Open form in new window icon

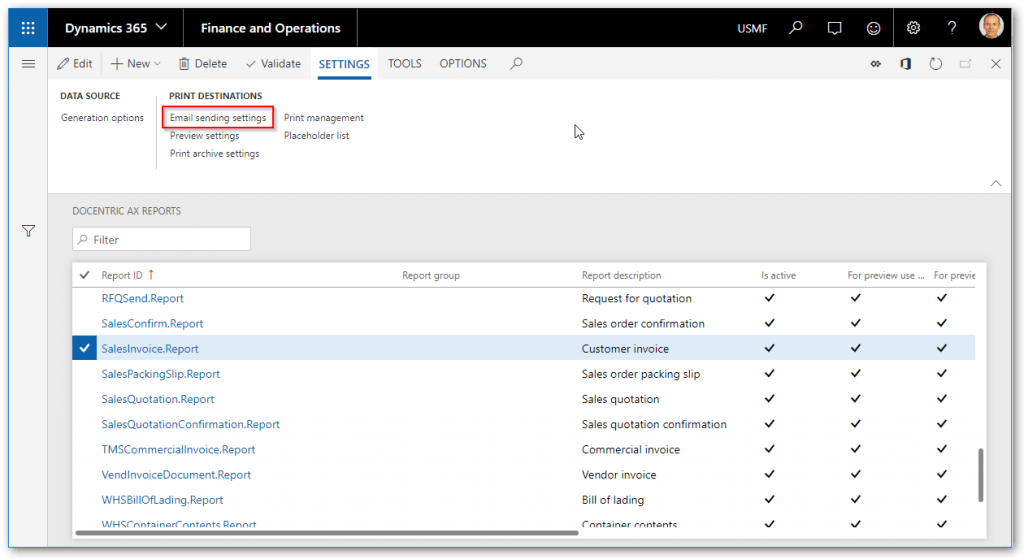965,63
